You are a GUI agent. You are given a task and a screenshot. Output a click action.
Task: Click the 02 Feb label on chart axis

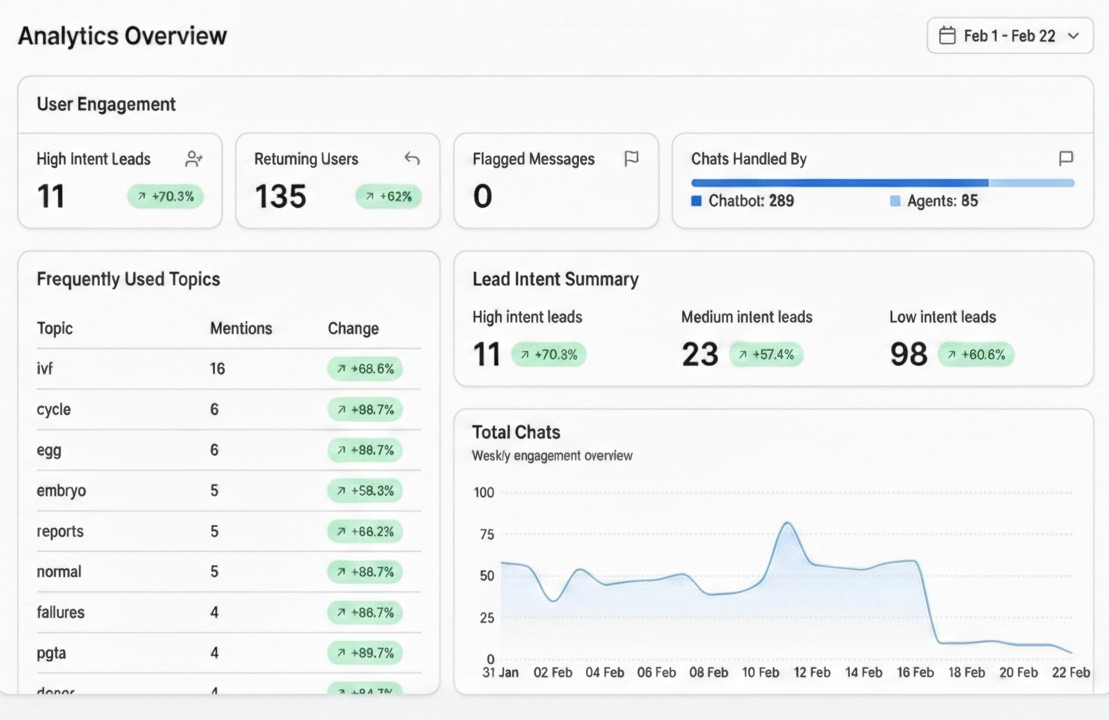point(552,673)
